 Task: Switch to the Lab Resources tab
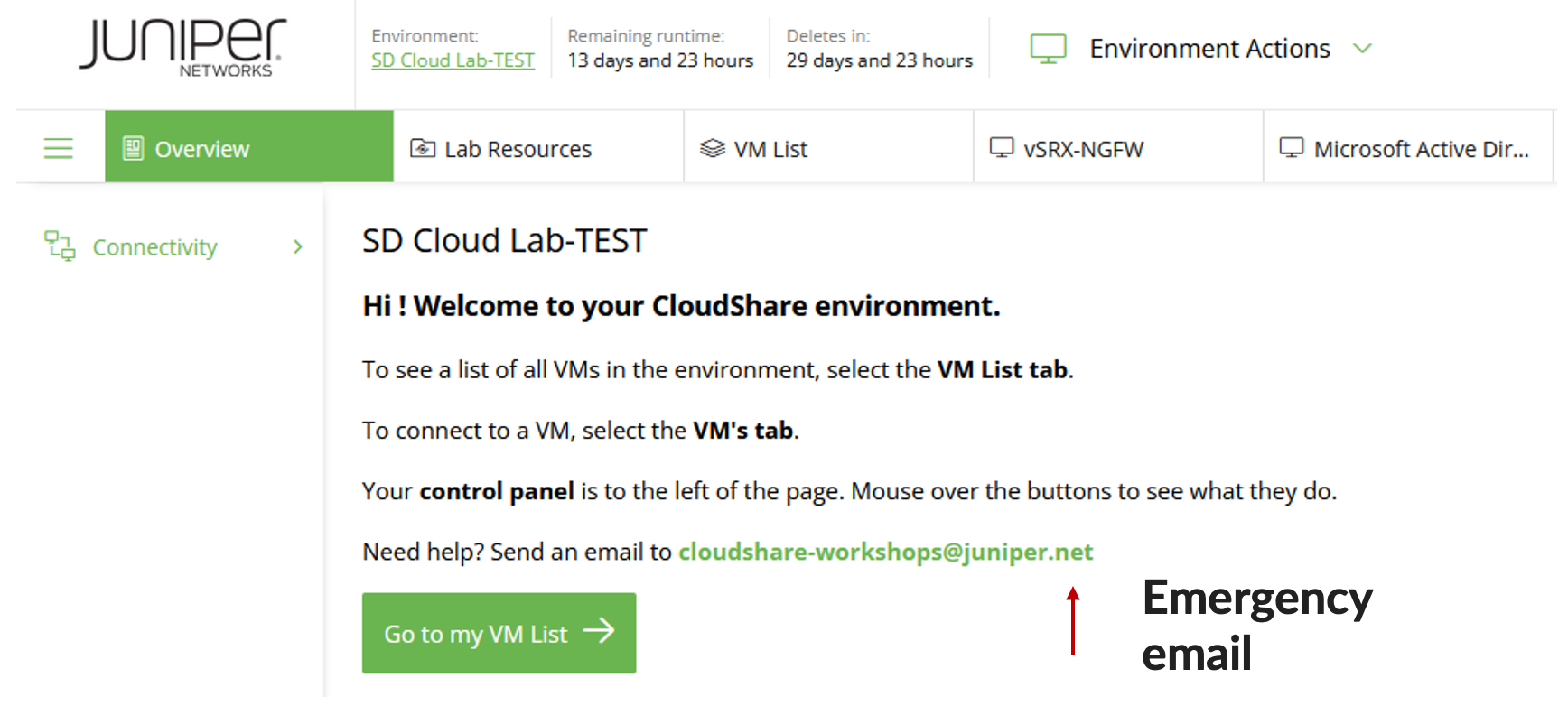(x=518, y=149)
